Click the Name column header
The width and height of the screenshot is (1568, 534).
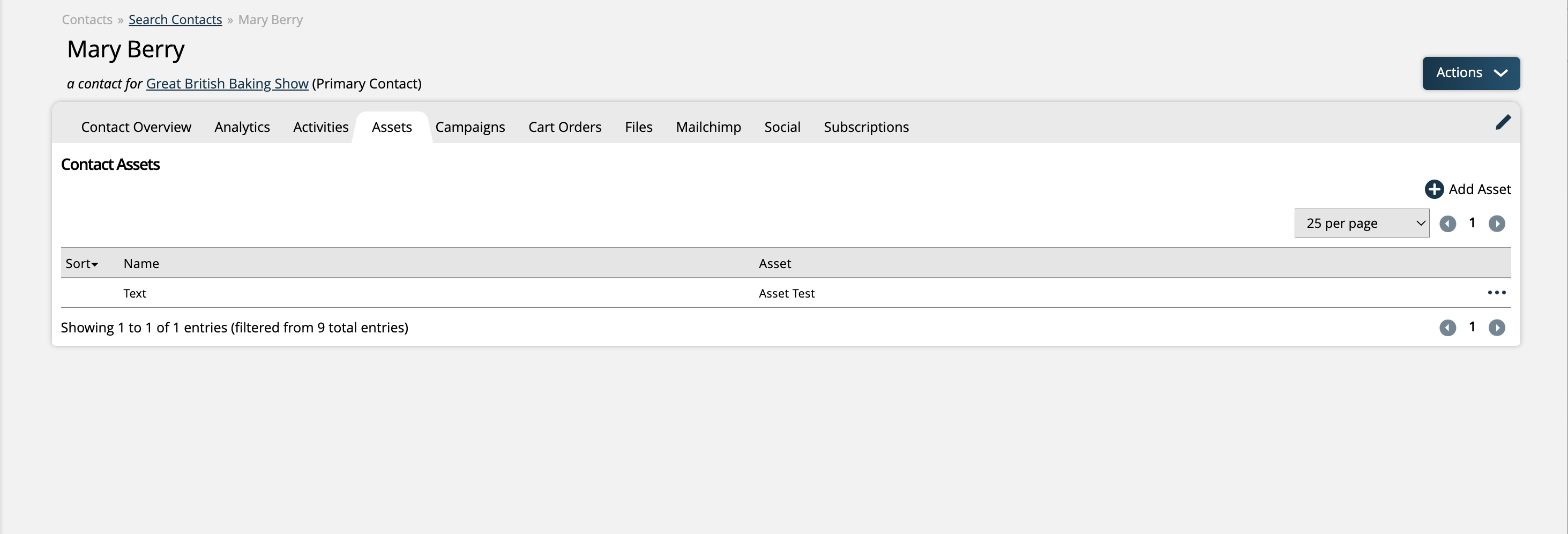pos(141,264)
